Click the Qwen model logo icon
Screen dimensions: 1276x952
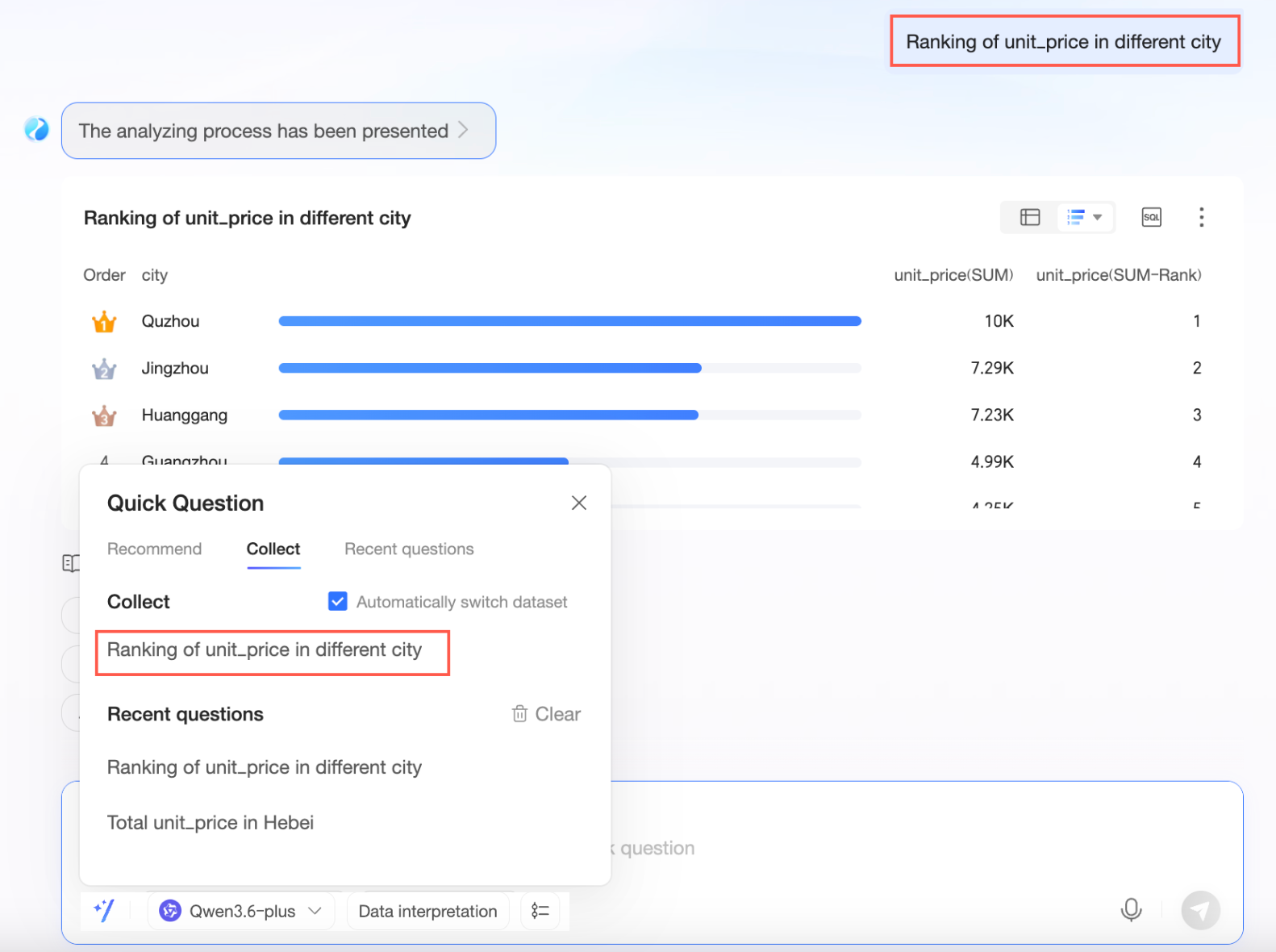(170, 911)
